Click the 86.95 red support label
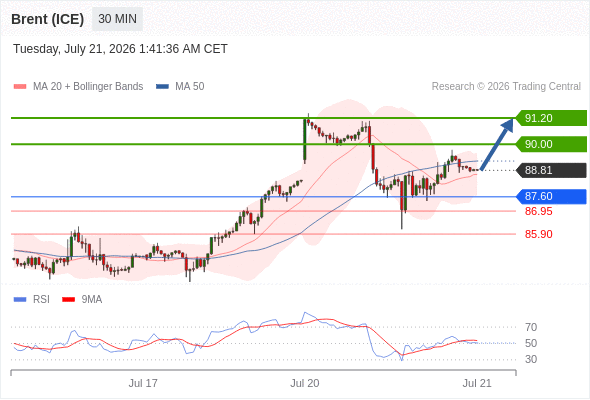This screenshot has width=590, height=400. click(538, 211)
